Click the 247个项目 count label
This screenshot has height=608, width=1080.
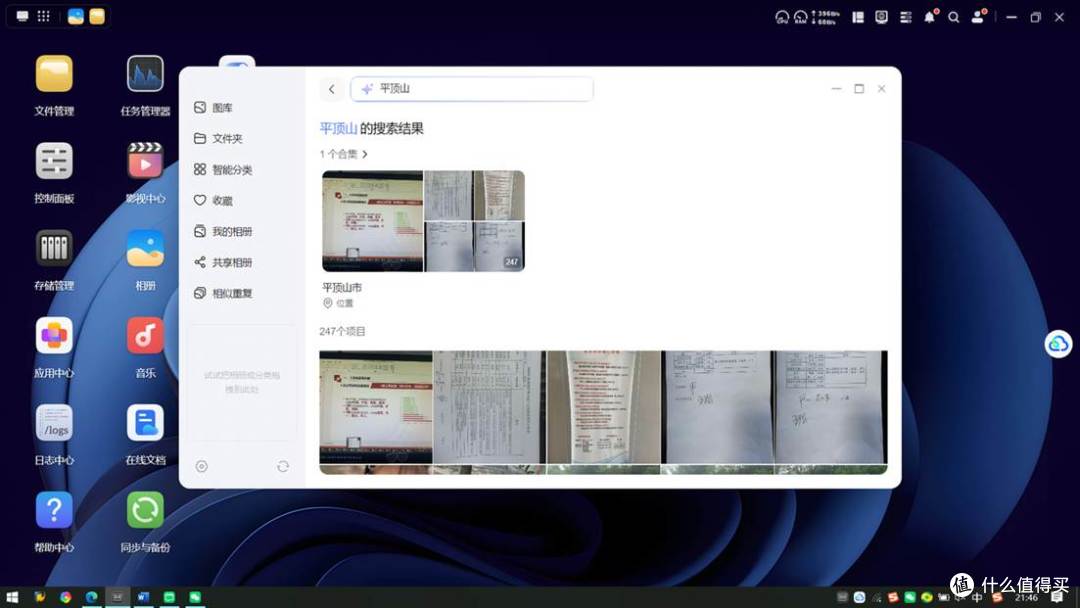pyautogui.click(x=342, y=331)
